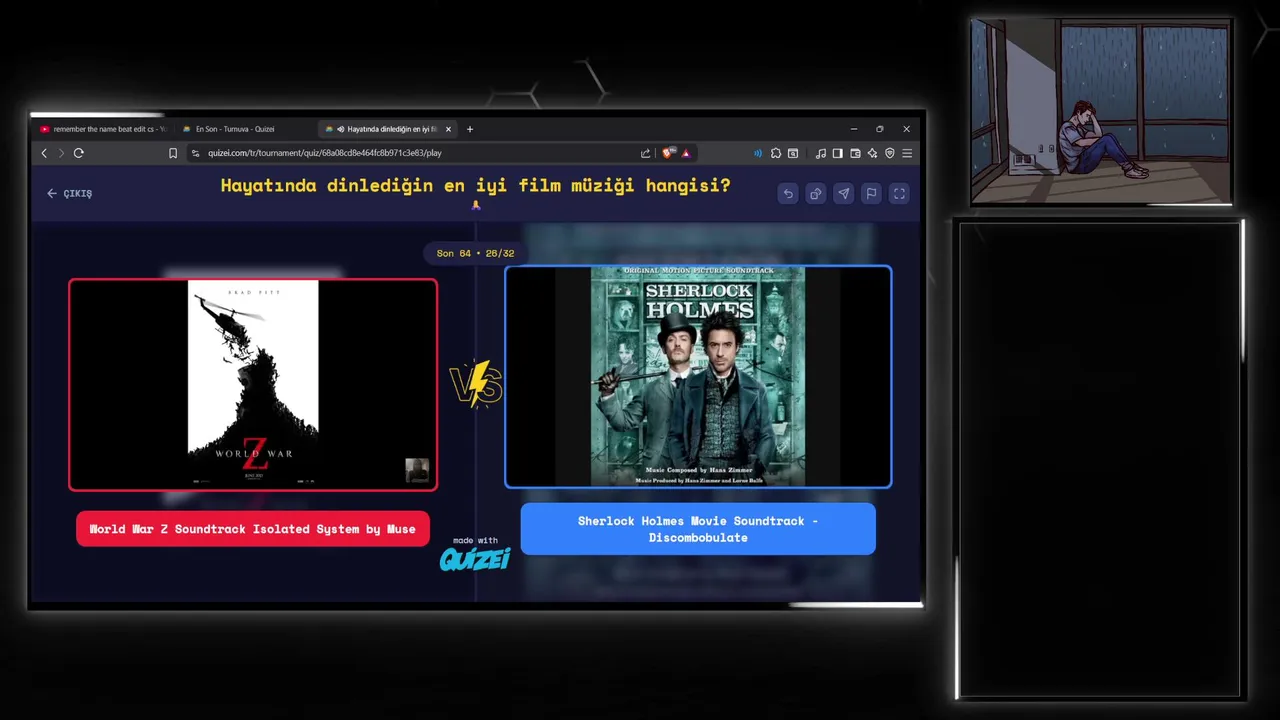Click the blue audio playing icon in toolbar
This screenshot has height=720, width=1280.
point(758,153)
